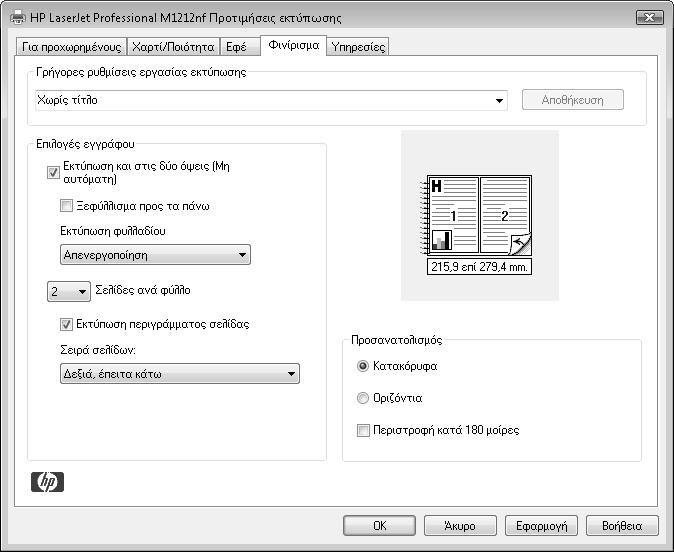Click the '215,9 επί 279,4 mm.' size label
The image size is (674, 552).
479,267
